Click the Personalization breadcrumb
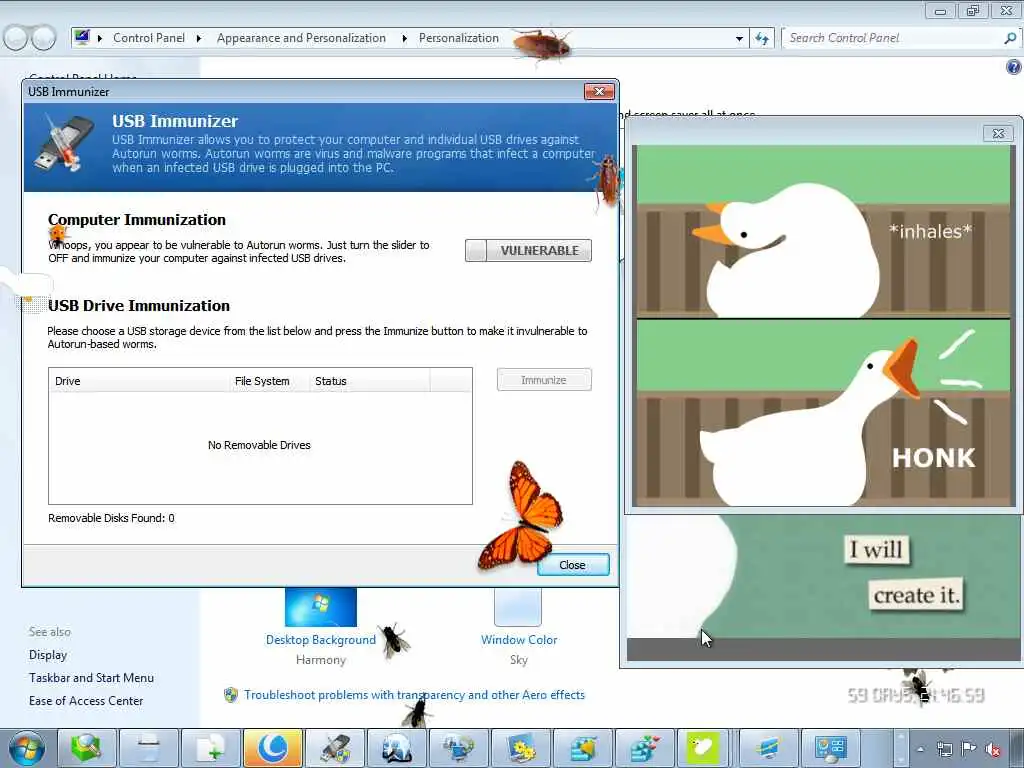1024x768 pixels. 458,38
